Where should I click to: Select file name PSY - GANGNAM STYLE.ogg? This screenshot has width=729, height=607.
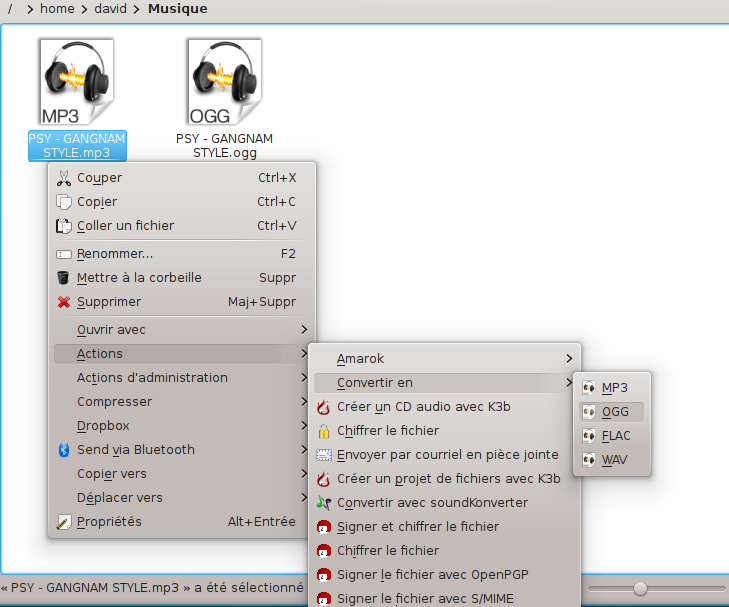point(225,145)
